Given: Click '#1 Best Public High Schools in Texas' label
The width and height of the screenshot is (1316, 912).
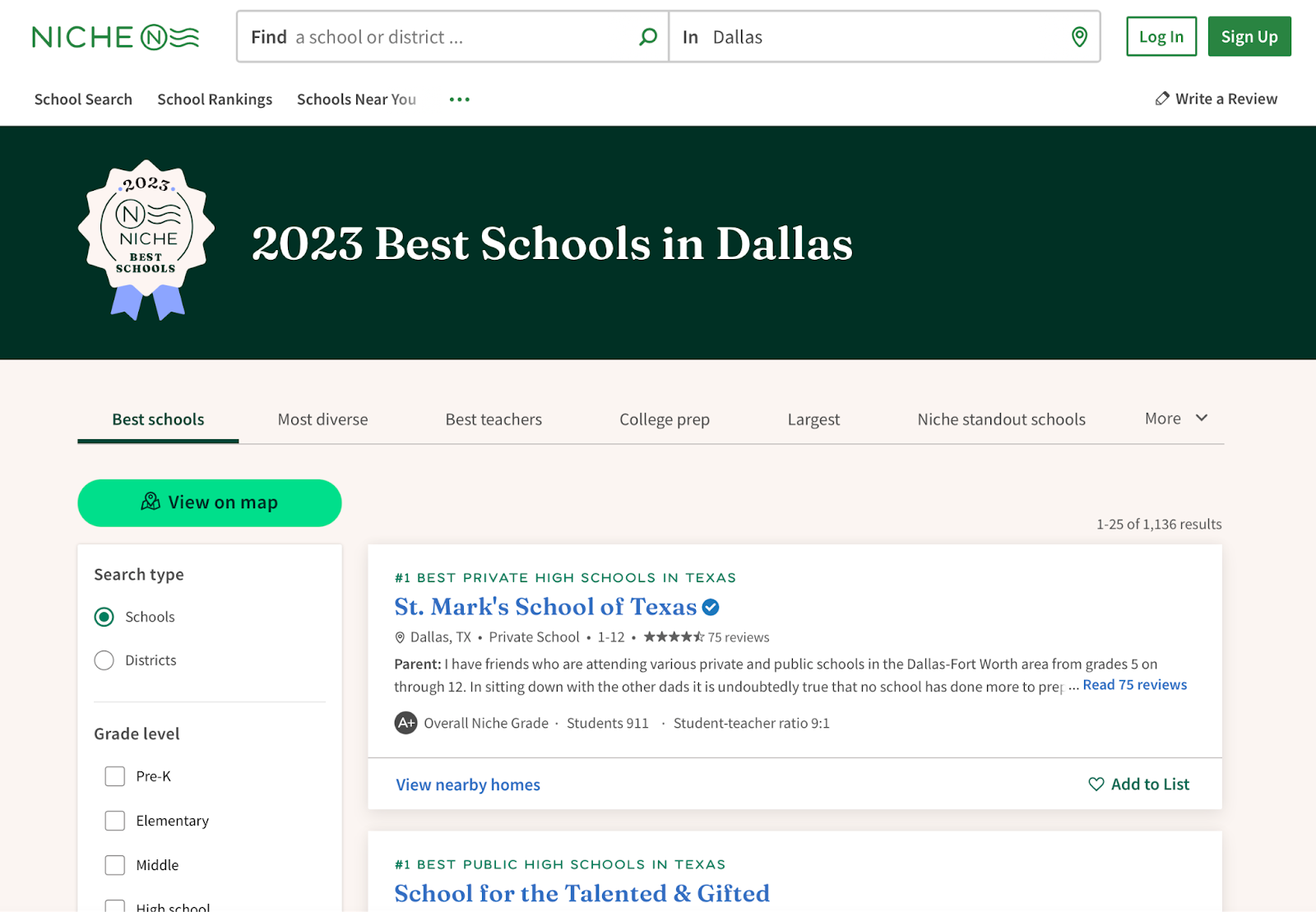Looking at the screenshot, I should coord(560,864).
